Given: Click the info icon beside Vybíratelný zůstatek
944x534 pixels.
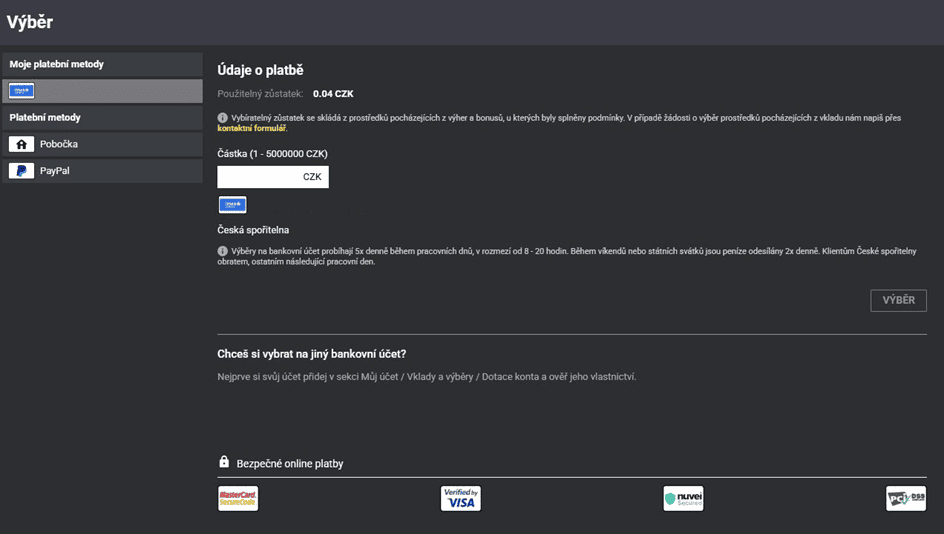Looking at the screenshot, I should (222, 118).
